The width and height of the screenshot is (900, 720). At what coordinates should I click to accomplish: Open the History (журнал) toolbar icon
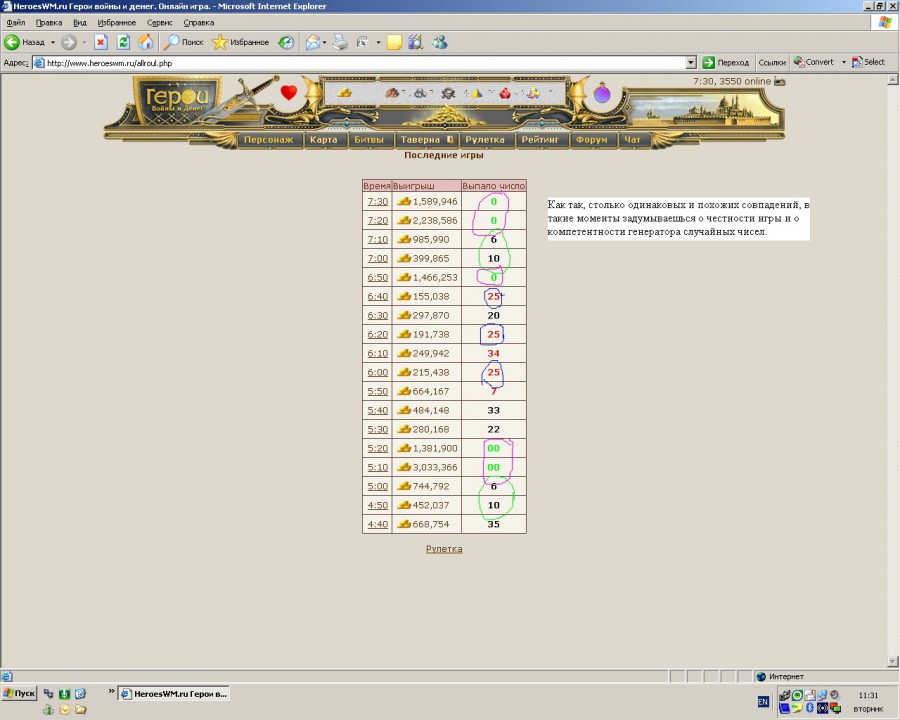[x=286, y=42]
